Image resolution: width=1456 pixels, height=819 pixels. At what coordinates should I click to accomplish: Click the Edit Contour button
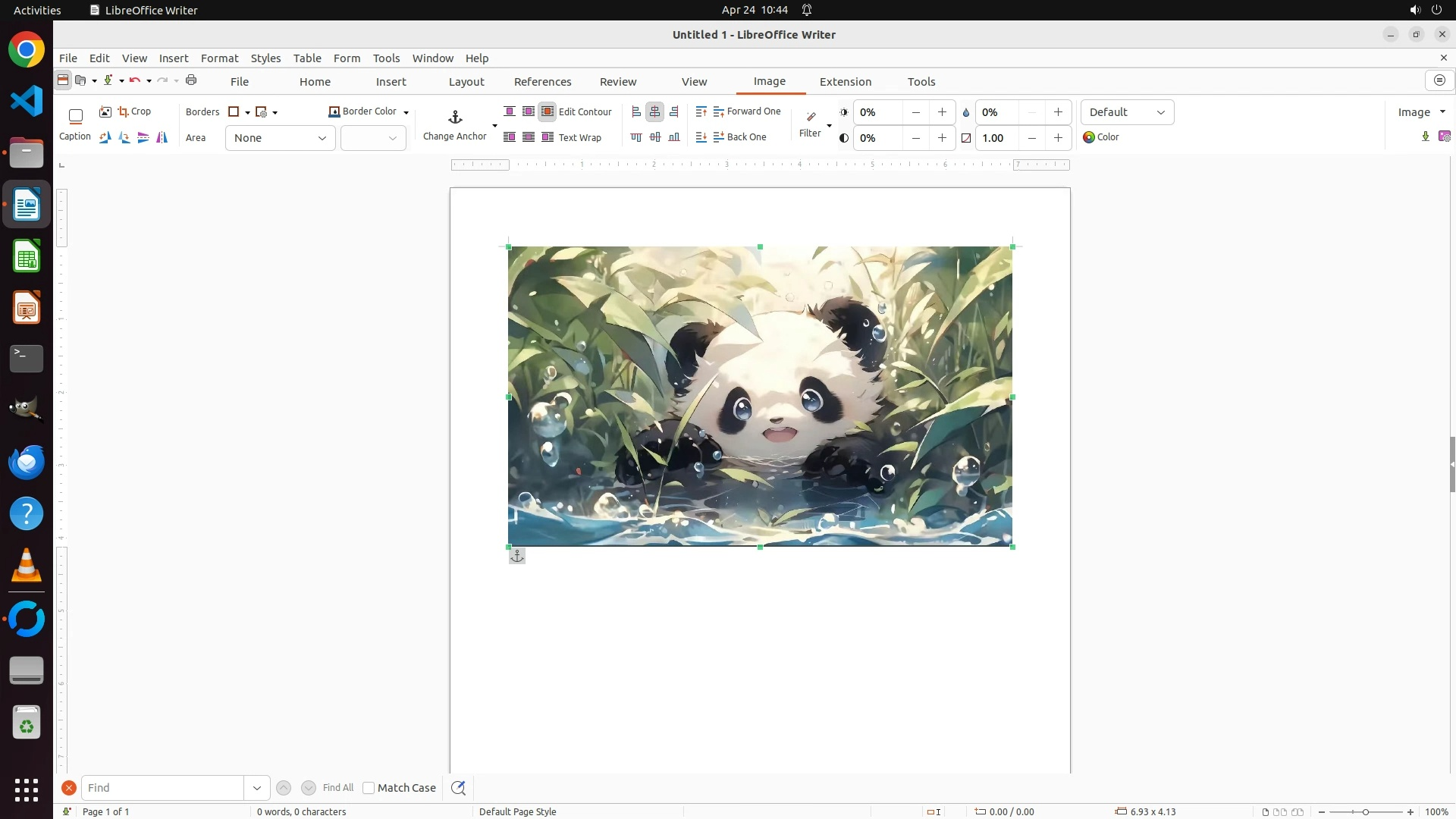585,111
